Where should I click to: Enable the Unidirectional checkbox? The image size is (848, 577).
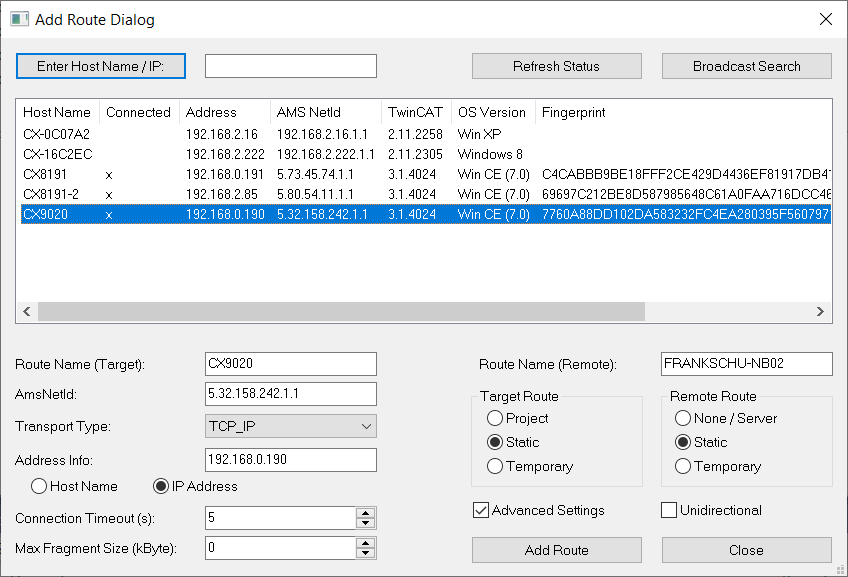(669, 510)
